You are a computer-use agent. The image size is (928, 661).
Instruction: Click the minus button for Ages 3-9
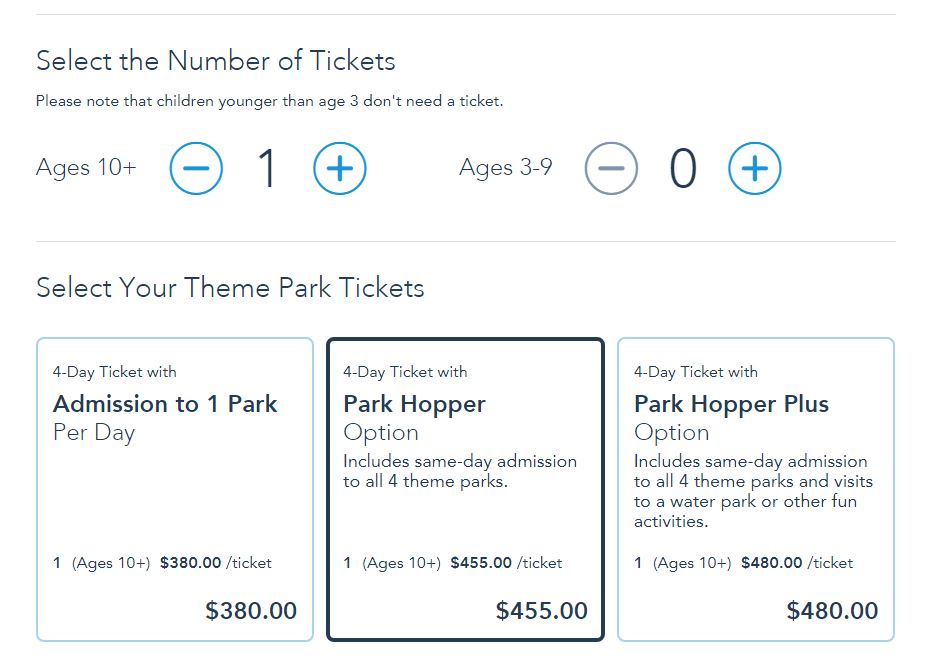click(x=611, y=168)
